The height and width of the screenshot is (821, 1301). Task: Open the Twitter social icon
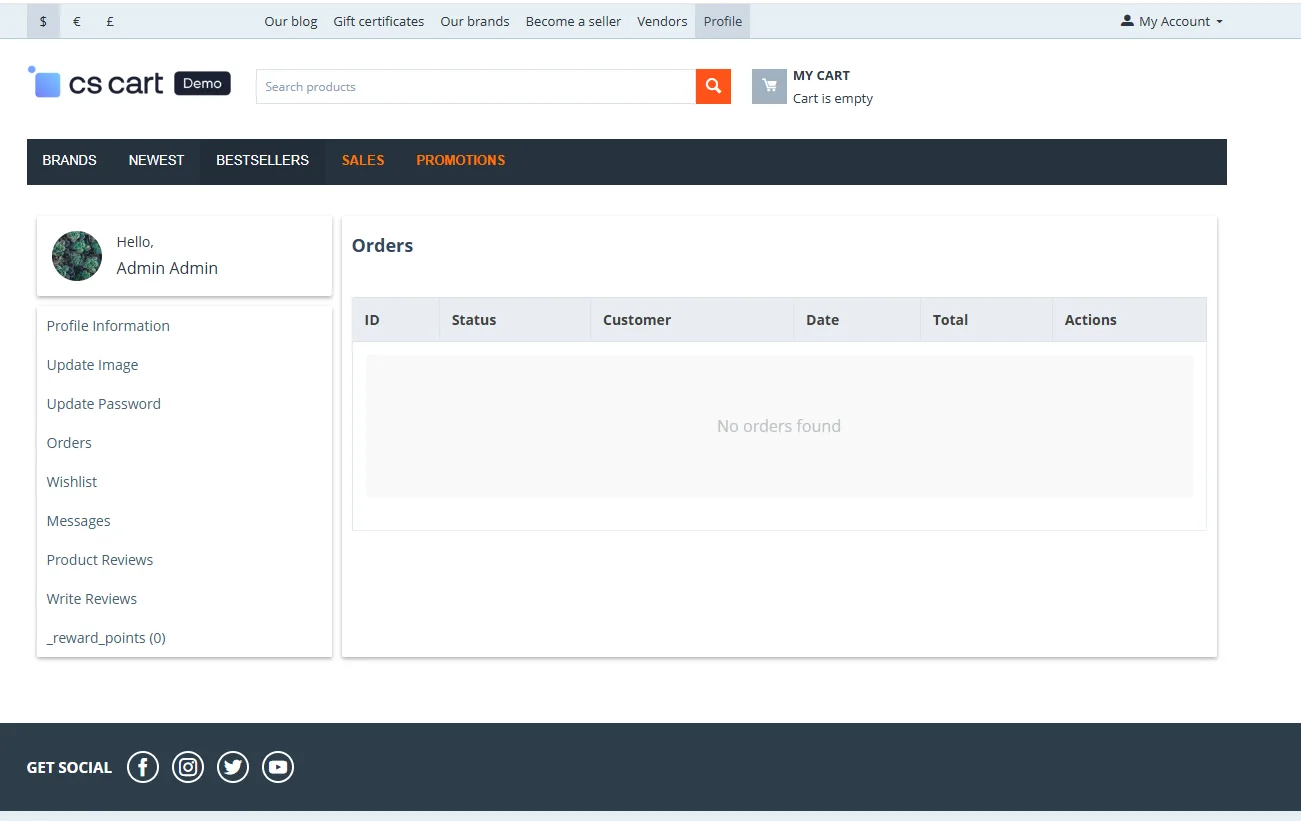(233, 767)
